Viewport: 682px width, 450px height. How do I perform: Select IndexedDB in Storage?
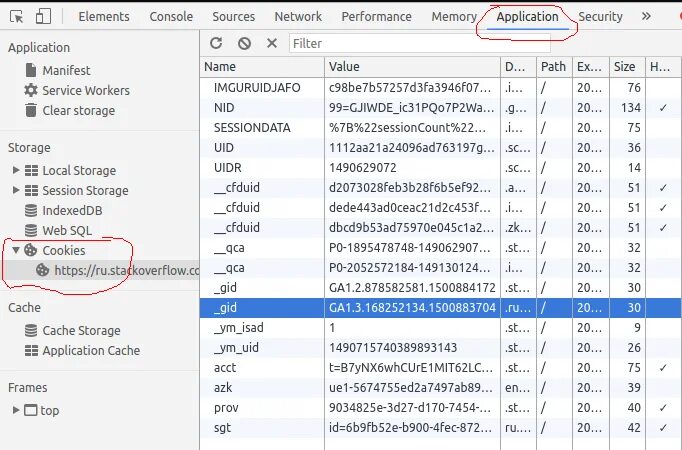click(x=72, y=210)
